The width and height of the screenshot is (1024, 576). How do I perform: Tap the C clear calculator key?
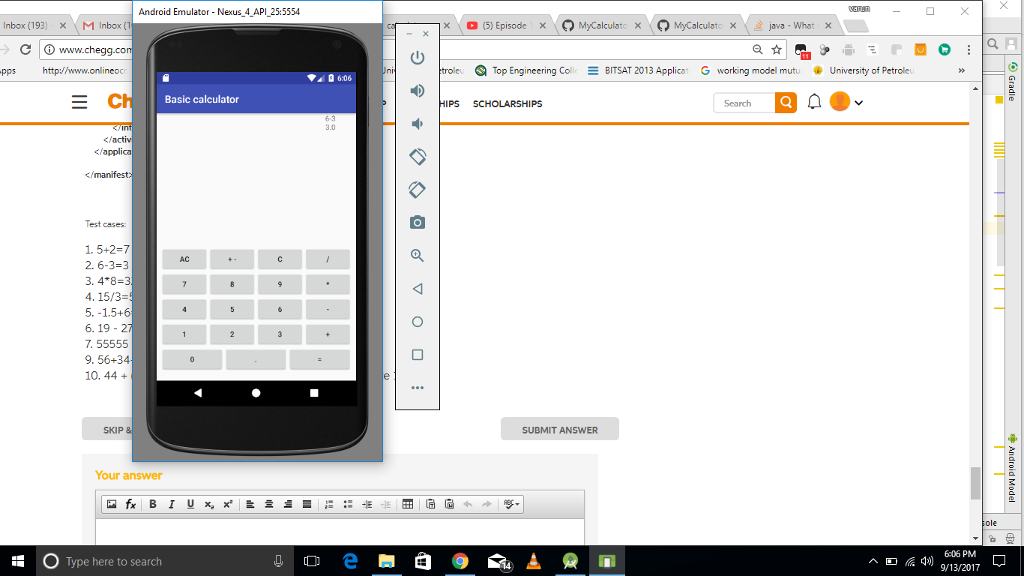pyautogui.click(x=280, y=259)
